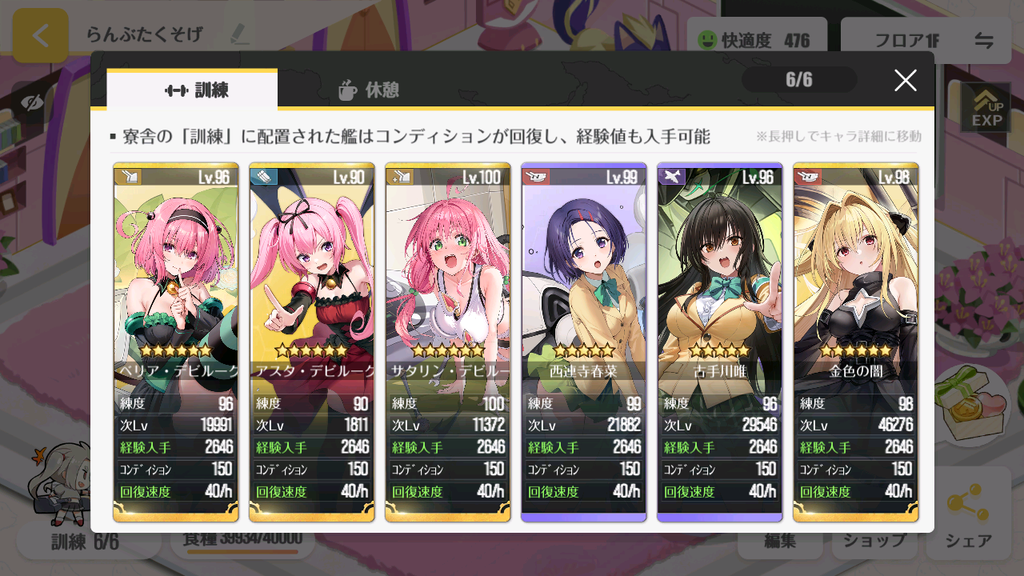Tap the 快適度 476 comfort smiley indicator
The height and width of the screenshot is (576, 1024).
[757, 40]
